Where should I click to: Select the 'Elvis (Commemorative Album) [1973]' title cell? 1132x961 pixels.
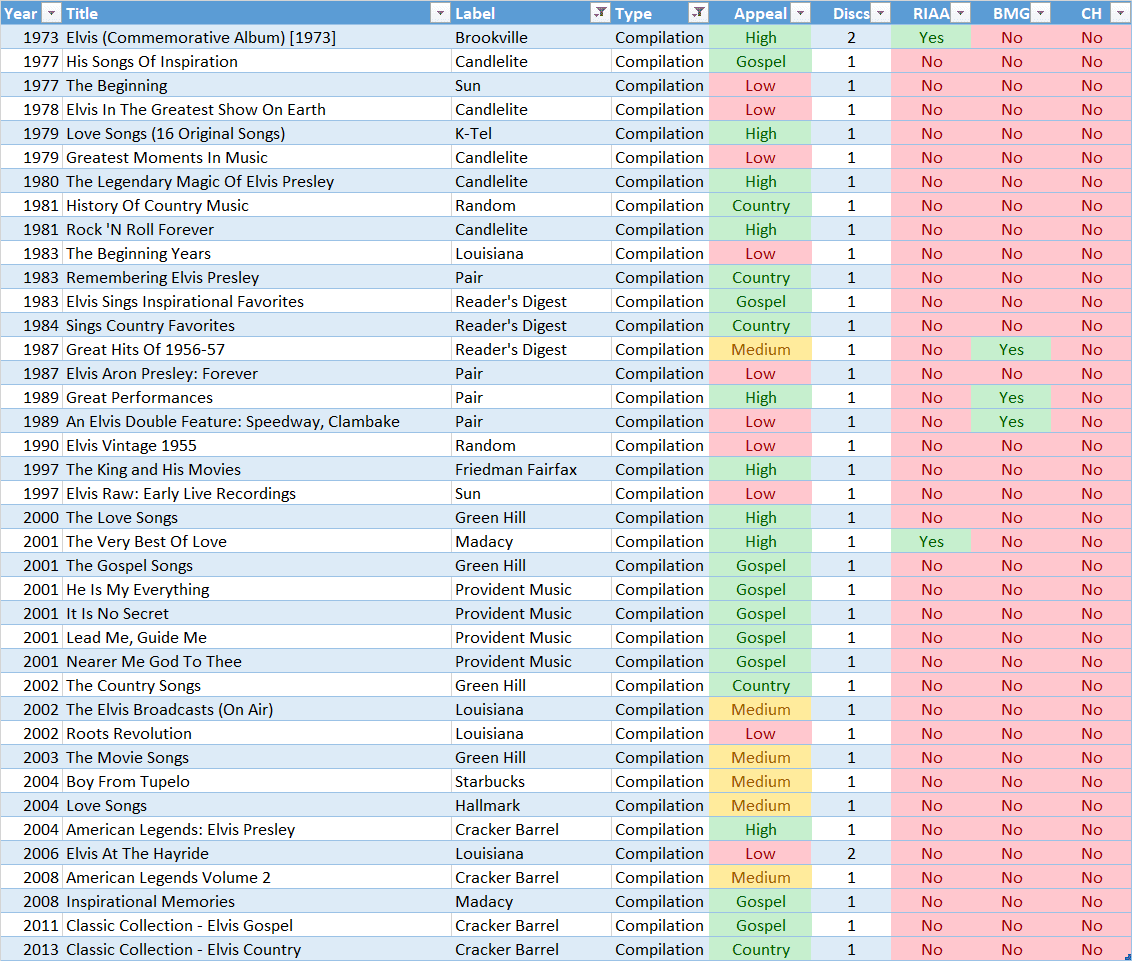point(256,38)
